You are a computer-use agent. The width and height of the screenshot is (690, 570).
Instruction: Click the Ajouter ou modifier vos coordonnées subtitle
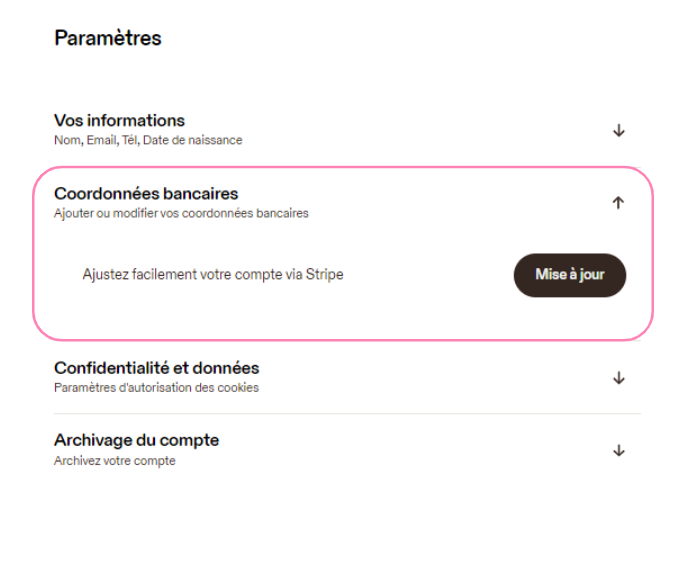coord(181,213)
